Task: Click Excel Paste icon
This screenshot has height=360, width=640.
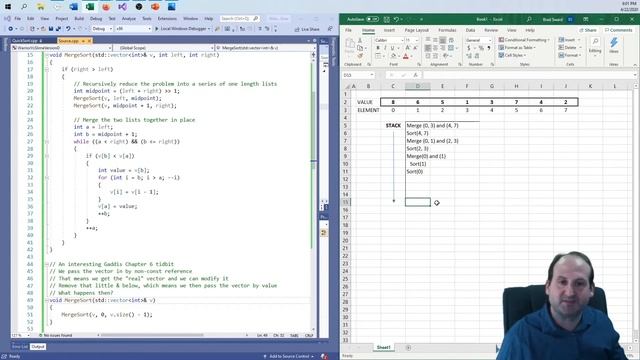Action: pyautogui.click(x=350, y=46)
